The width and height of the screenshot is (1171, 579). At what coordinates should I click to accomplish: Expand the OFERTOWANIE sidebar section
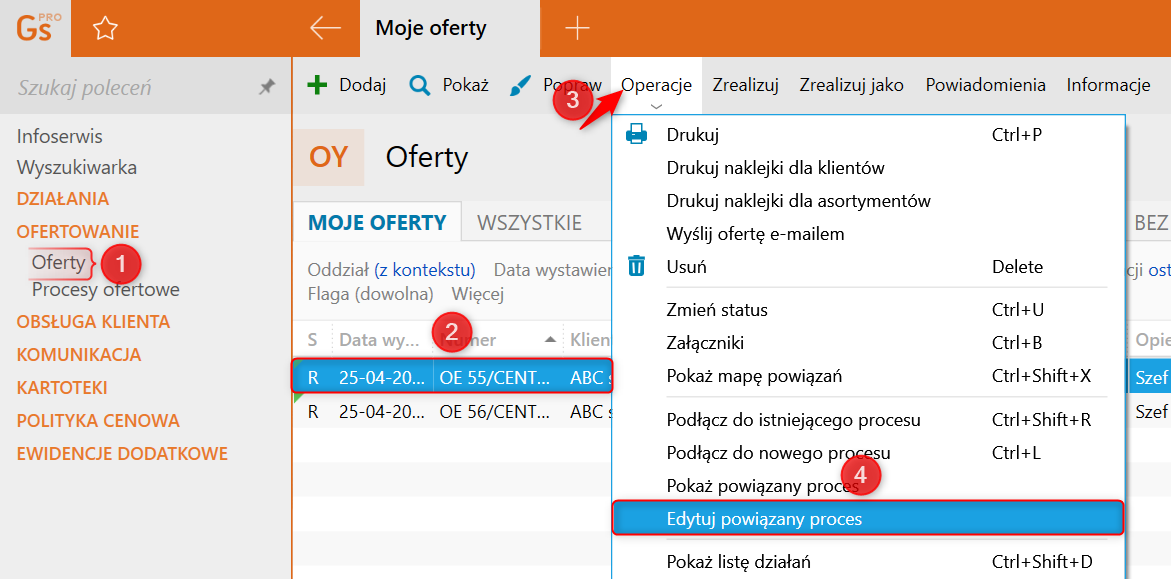[78, 231]
